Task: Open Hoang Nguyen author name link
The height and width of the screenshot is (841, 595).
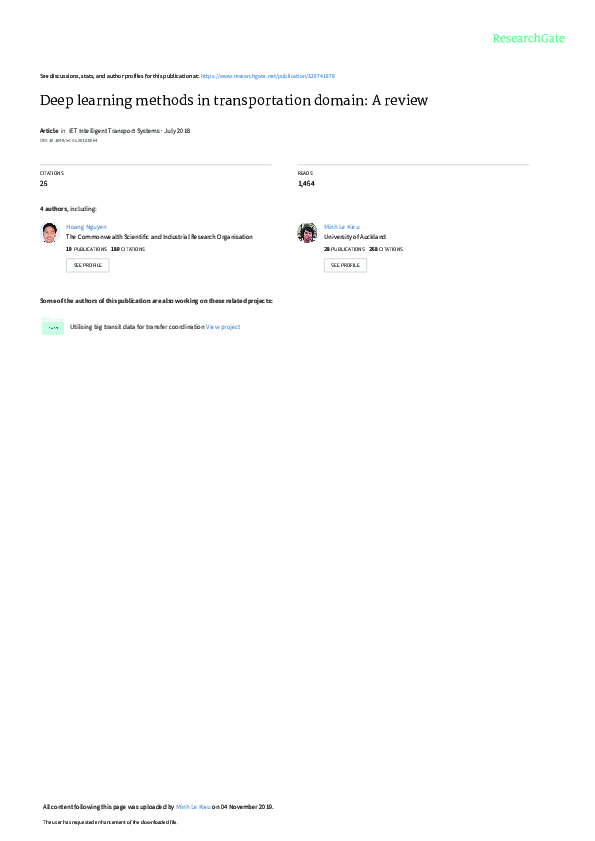Action: pos(86,227)
